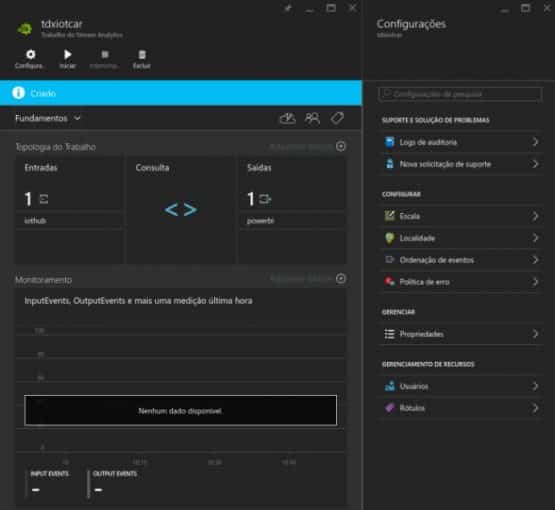Viewport: 555px width, 510px height.
Task: Open the Configurações gear in tdxiotcar toolbar
Action: pos(29,59)
